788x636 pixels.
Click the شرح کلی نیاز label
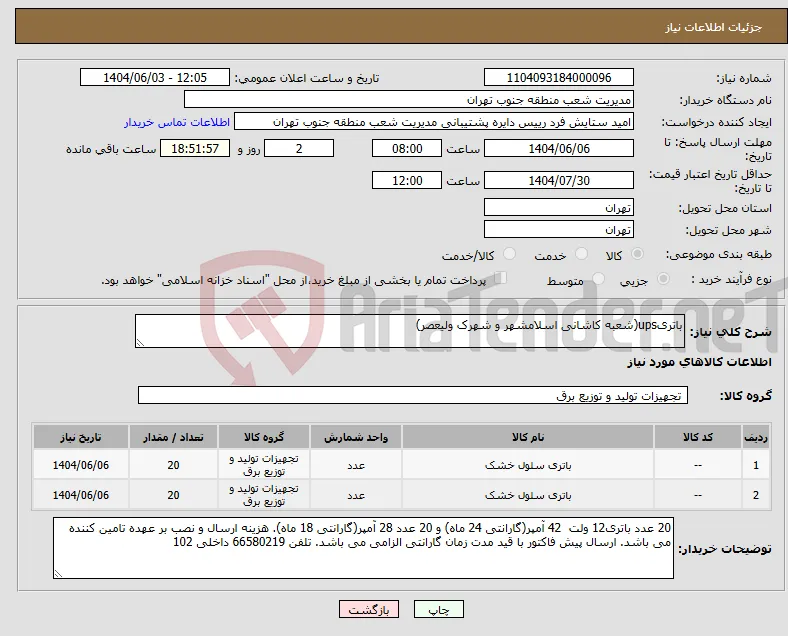pos(730,332)
